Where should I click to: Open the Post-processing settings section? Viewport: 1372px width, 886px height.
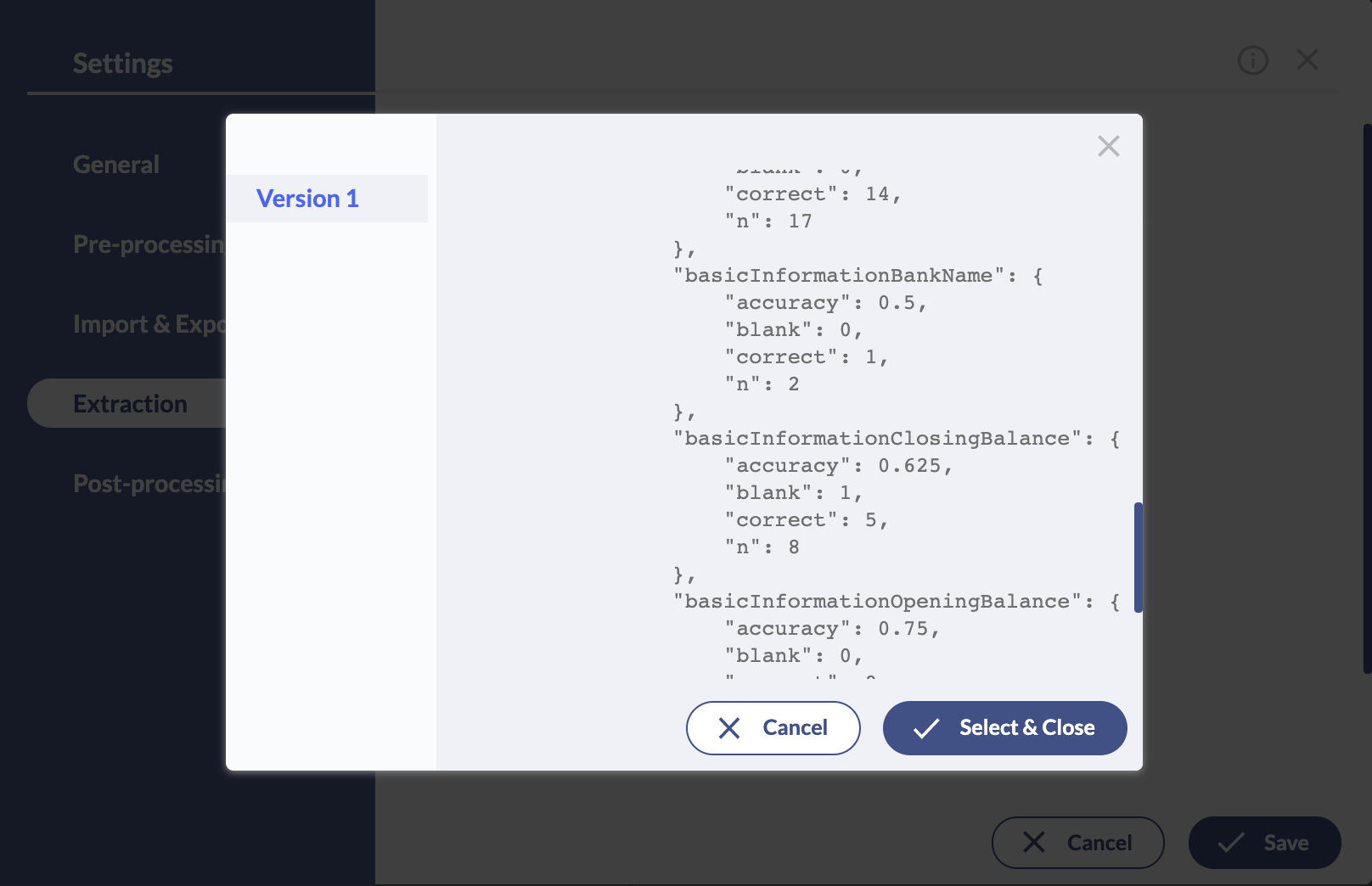pos(149,484)
